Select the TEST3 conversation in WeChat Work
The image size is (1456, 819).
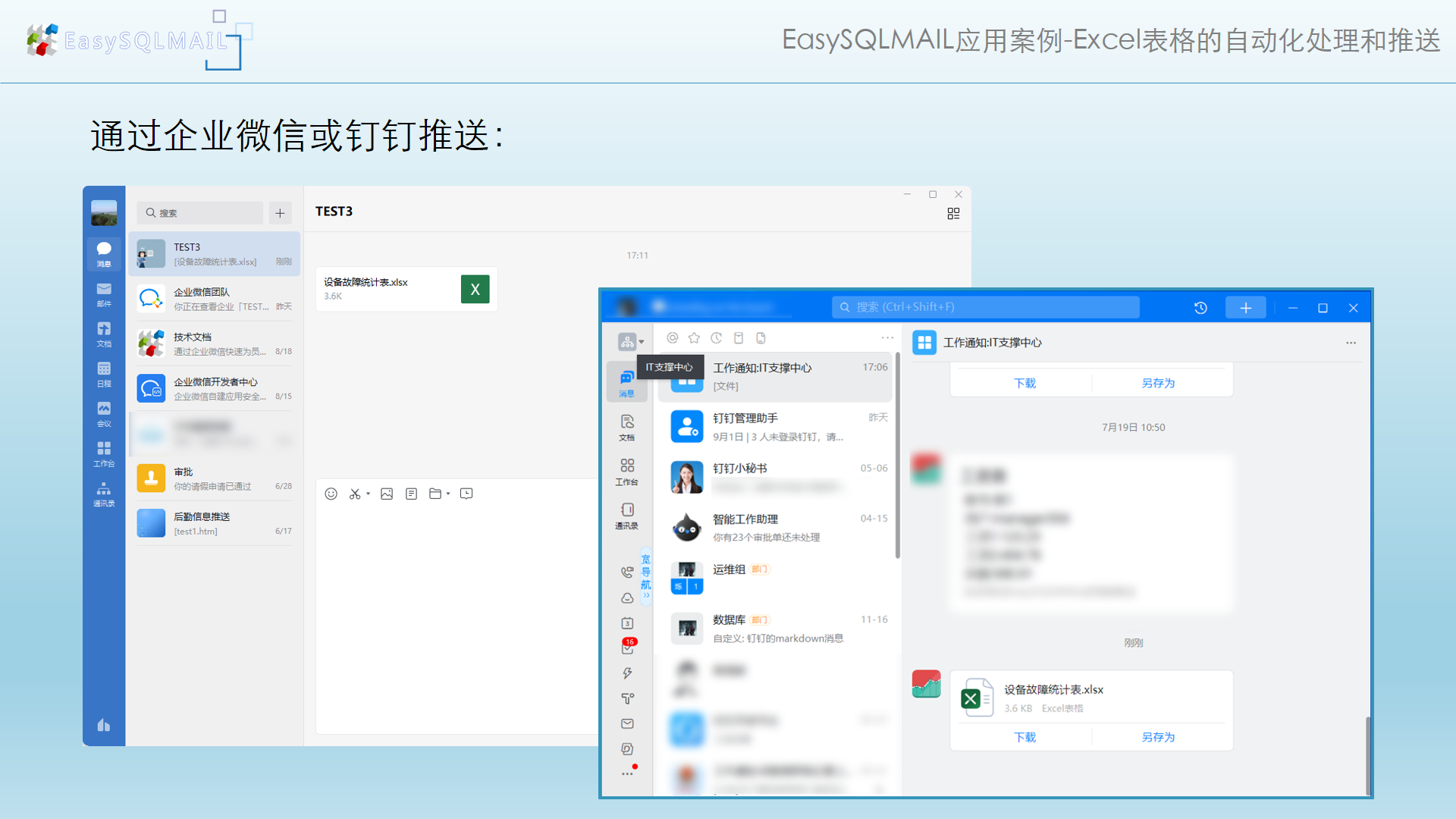pos(215,254)
